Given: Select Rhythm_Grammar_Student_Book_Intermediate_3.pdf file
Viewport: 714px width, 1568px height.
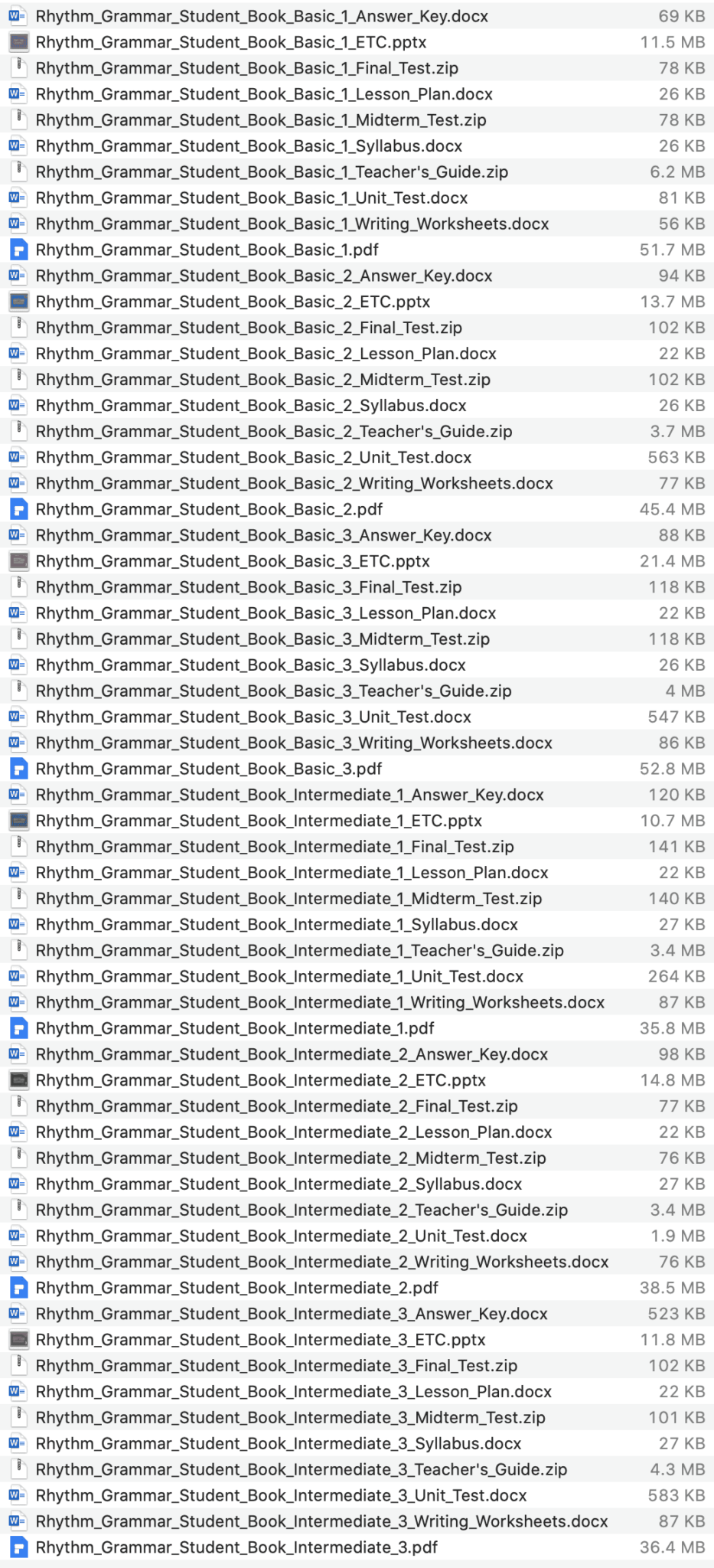Looking at the screenshot, I should (x=236, y=1547).
